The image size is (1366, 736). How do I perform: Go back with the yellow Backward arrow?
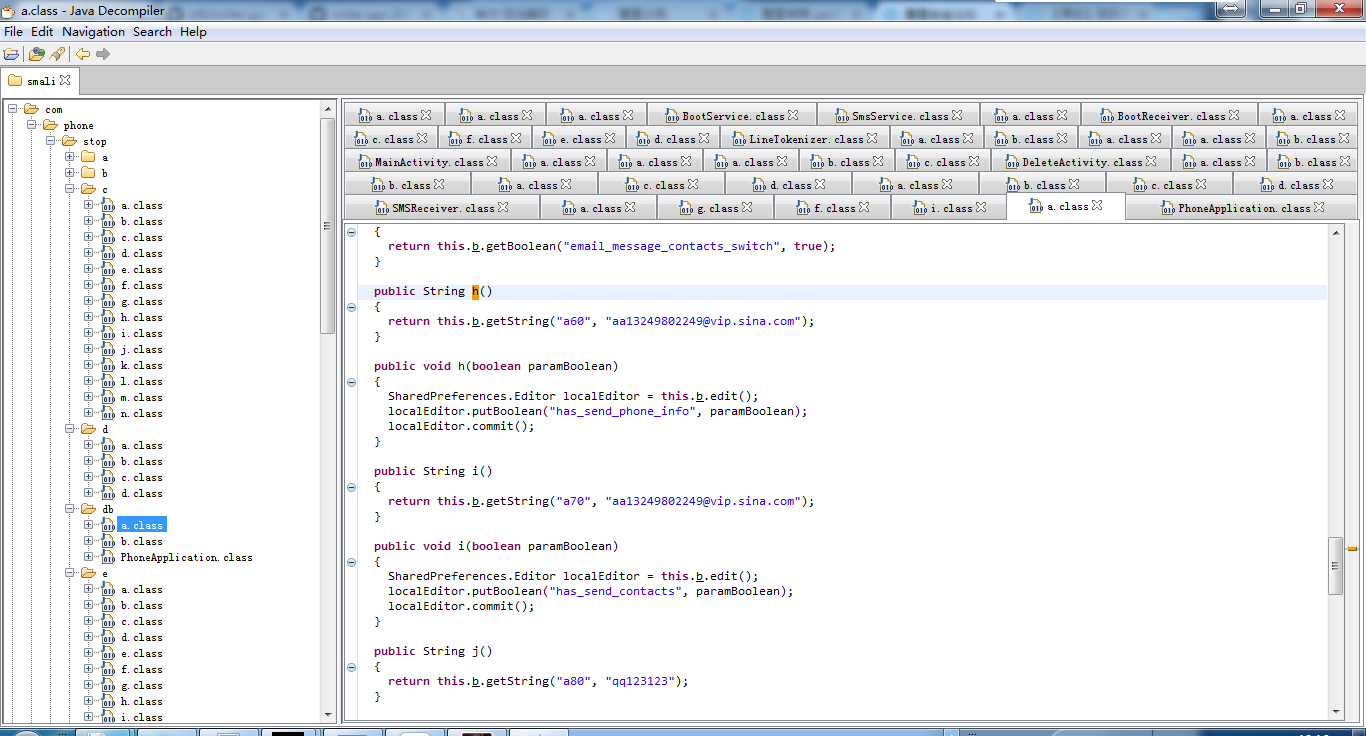point(83,54)
